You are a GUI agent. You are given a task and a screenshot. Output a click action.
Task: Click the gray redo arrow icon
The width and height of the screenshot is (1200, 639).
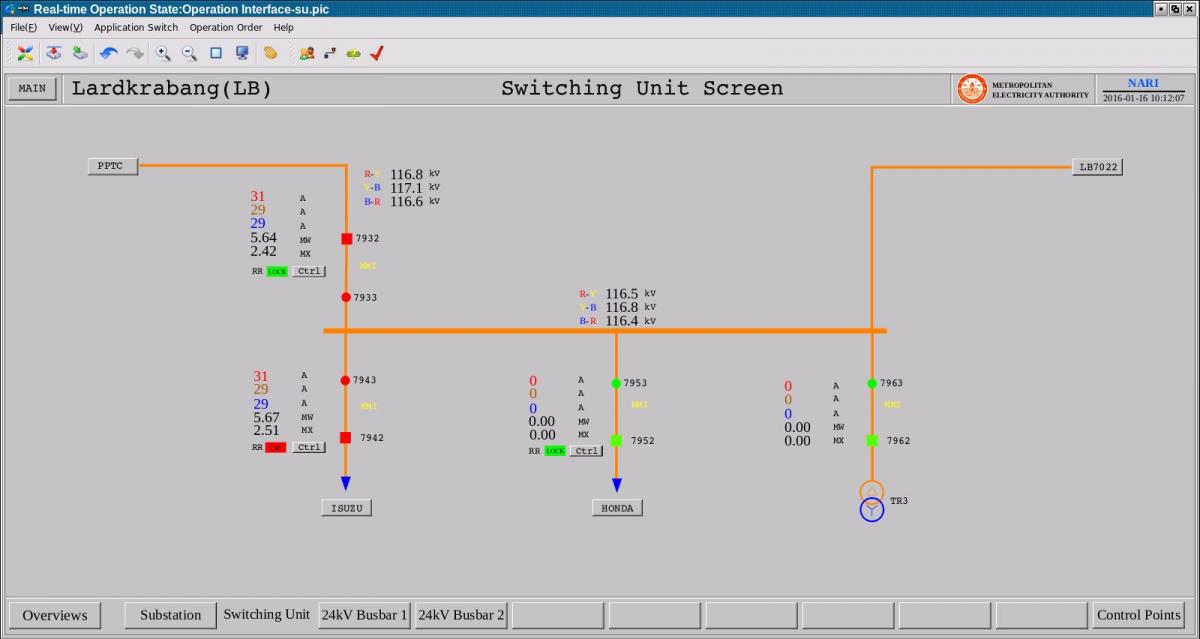pyautogui.click(x=134, y=53)
